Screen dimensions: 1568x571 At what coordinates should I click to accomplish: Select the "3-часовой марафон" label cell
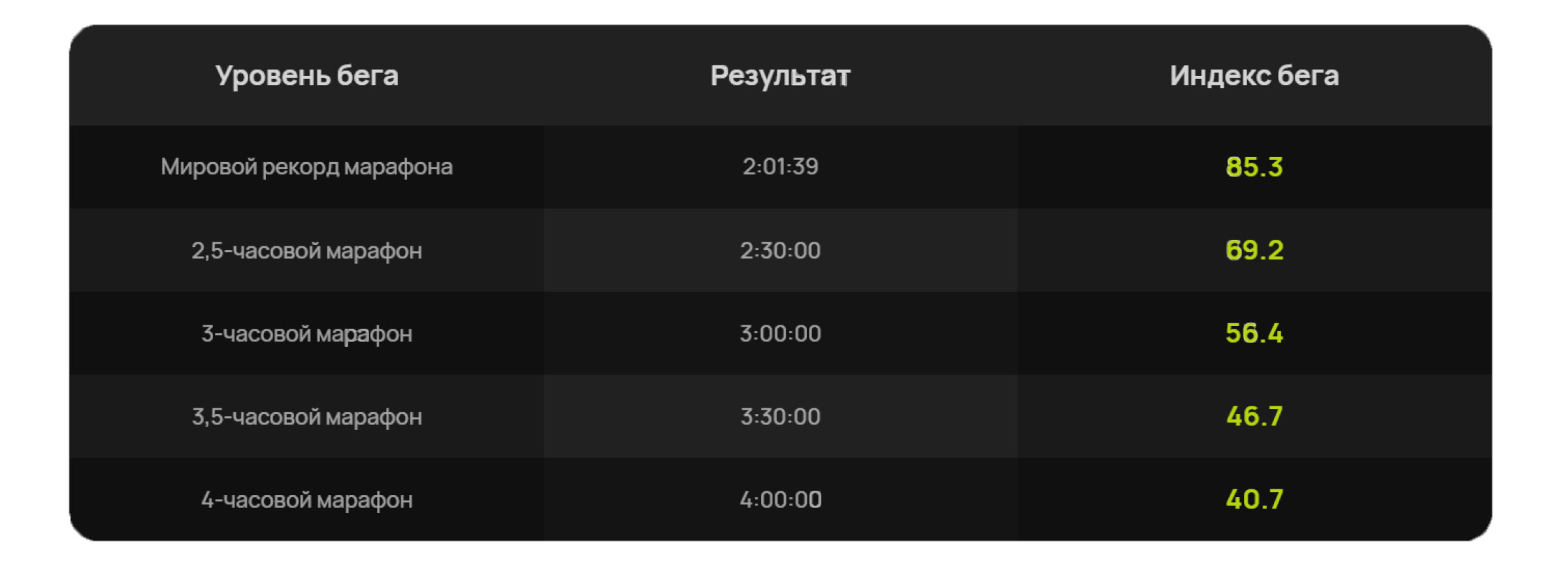[306, 334]
